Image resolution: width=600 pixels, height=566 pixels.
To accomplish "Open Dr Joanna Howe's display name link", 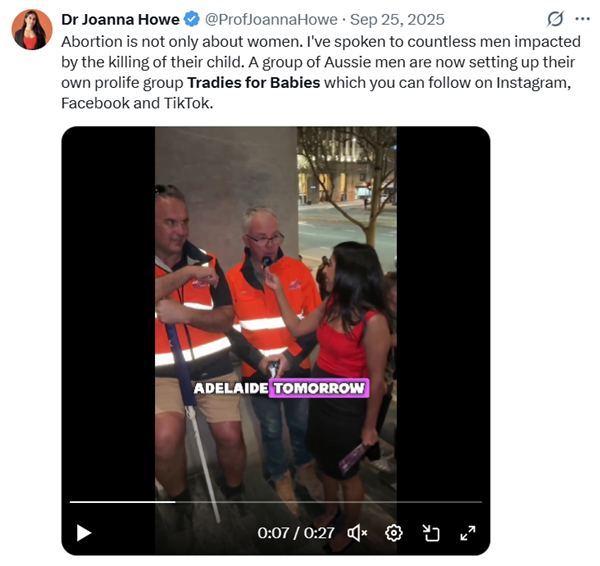I will (x=120, y=19).
